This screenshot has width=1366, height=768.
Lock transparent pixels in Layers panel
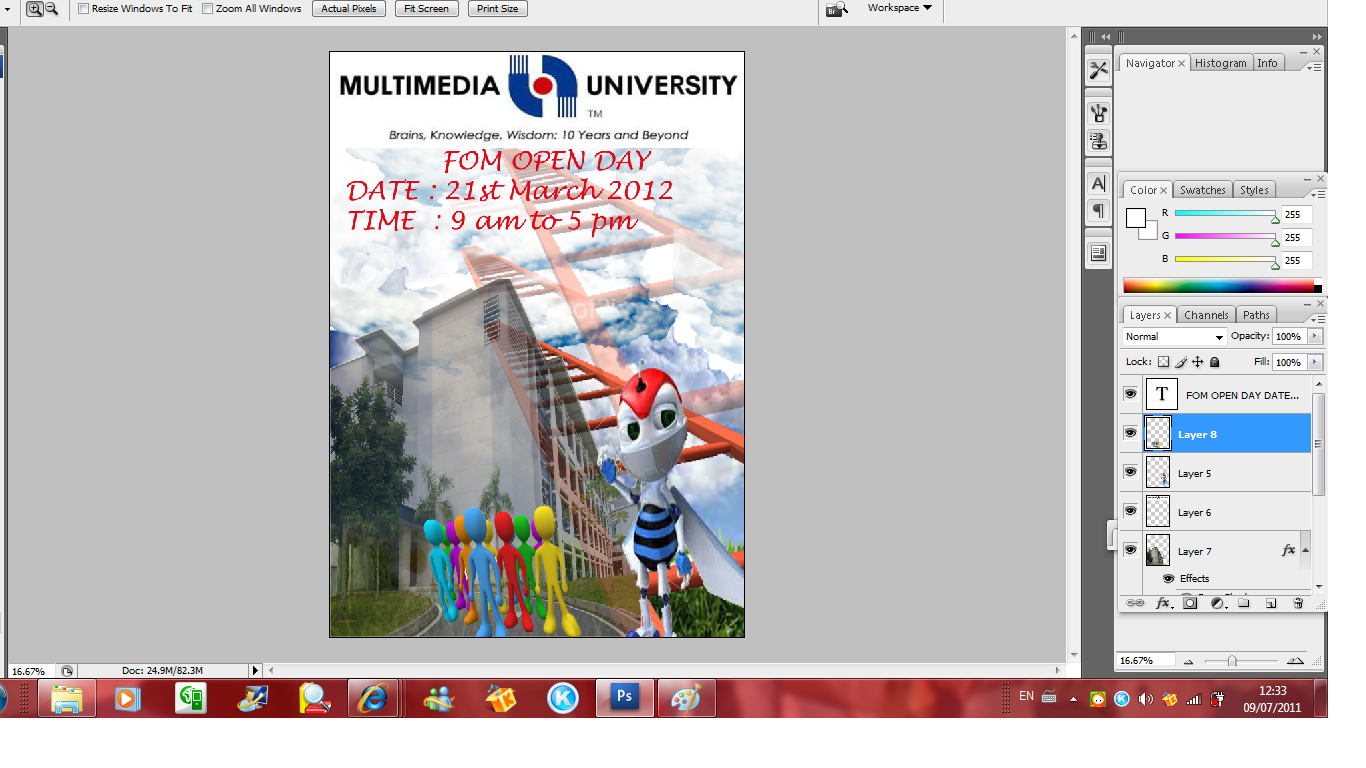tap(1163, 362)
